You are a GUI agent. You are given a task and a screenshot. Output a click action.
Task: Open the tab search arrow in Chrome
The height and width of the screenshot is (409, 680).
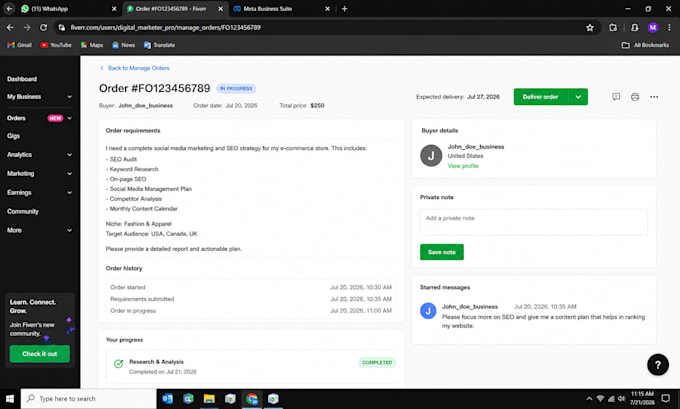pos(9,8)
